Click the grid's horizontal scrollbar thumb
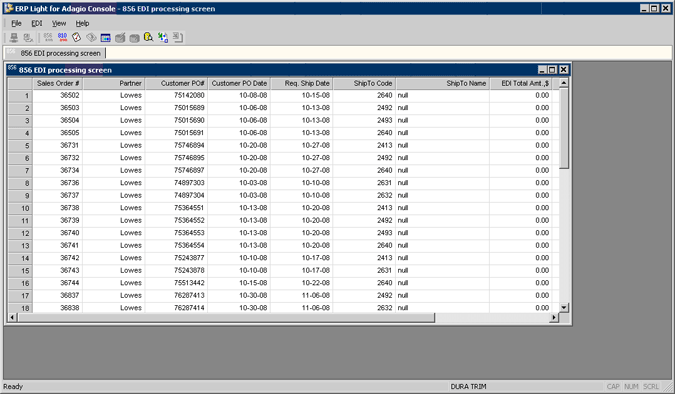 [226, 317]
